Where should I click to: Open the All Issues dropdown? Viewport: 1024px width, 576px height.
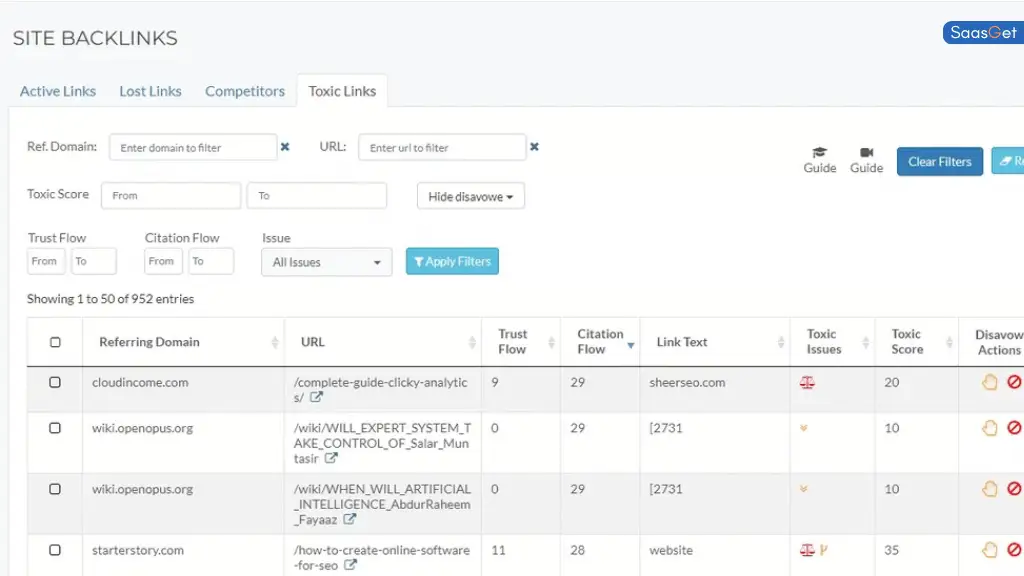(327, 262)
